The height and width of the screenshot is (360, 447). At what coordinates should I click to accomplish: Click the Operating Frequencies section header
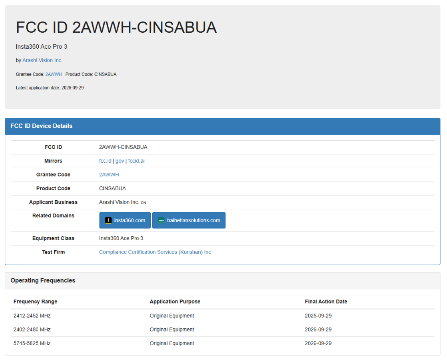223,281
